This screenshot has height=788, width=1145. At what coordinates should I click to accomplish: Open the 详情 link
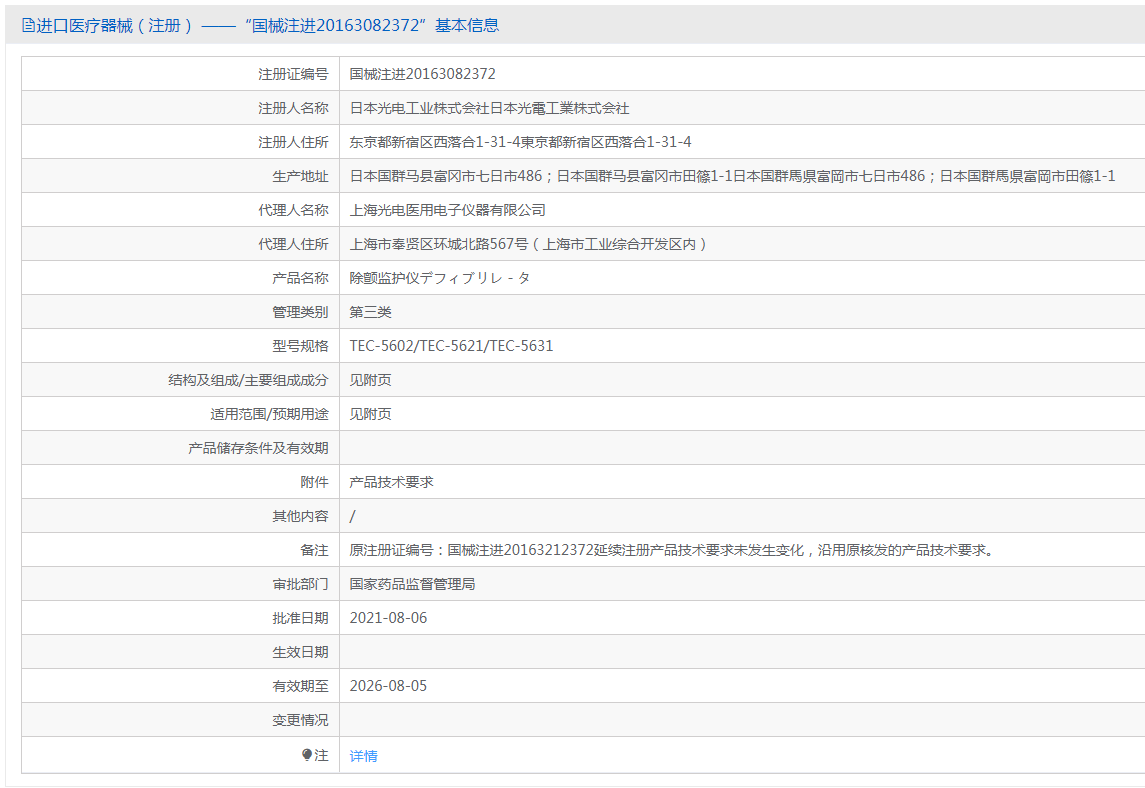click(364, 756)
